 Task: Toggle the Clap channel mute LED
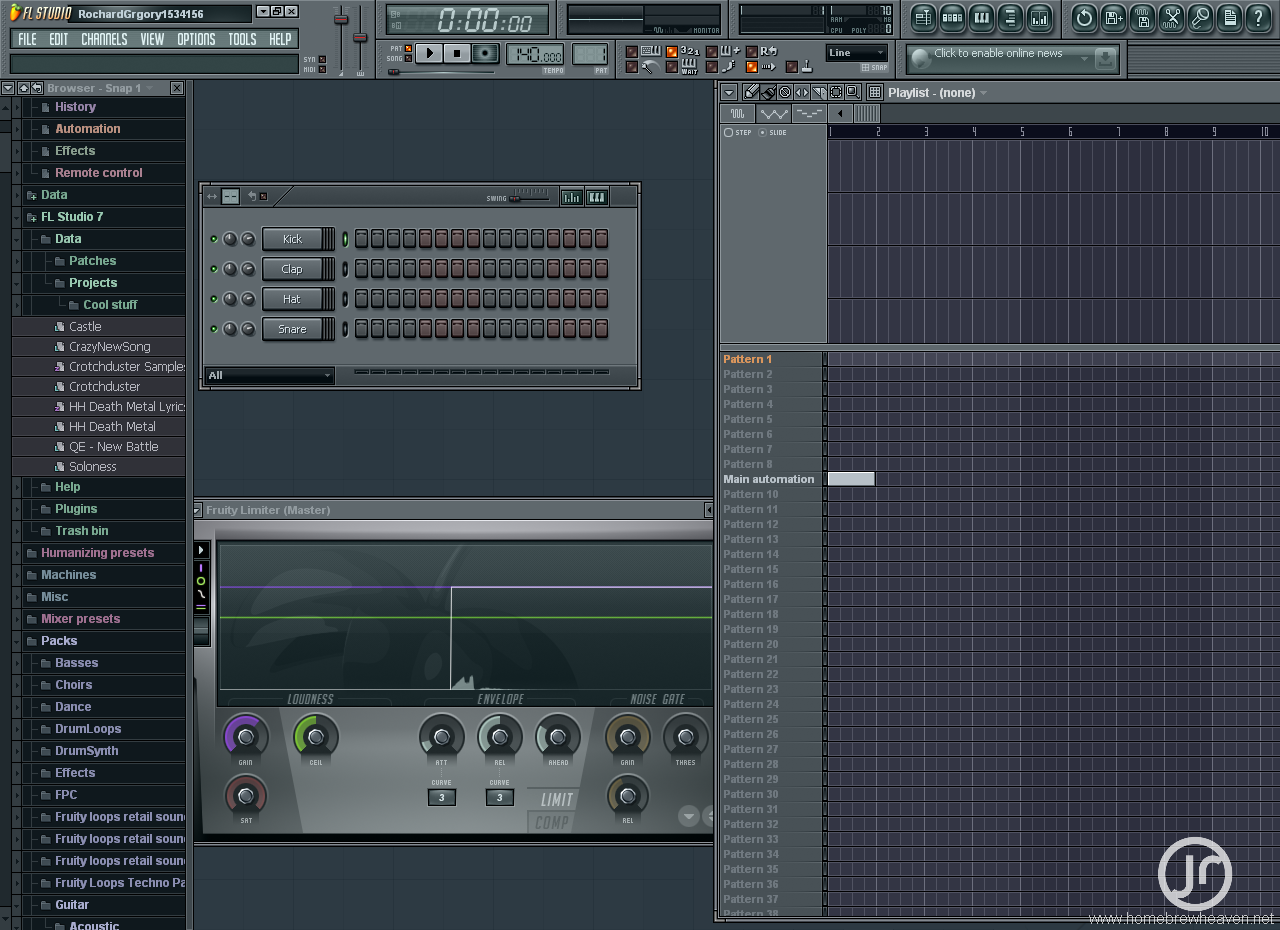(213, 269)
